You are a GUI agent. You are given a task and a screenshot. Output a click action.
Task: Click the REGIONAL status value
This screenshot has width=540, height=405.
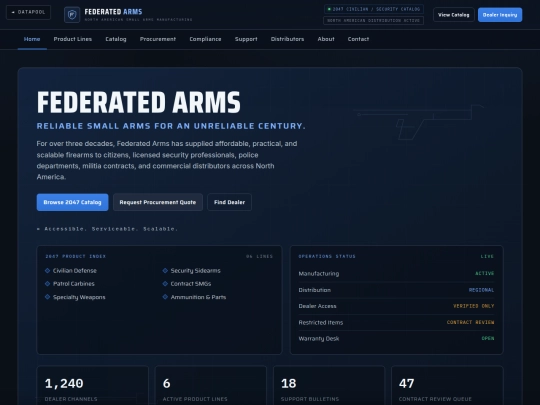481,290
